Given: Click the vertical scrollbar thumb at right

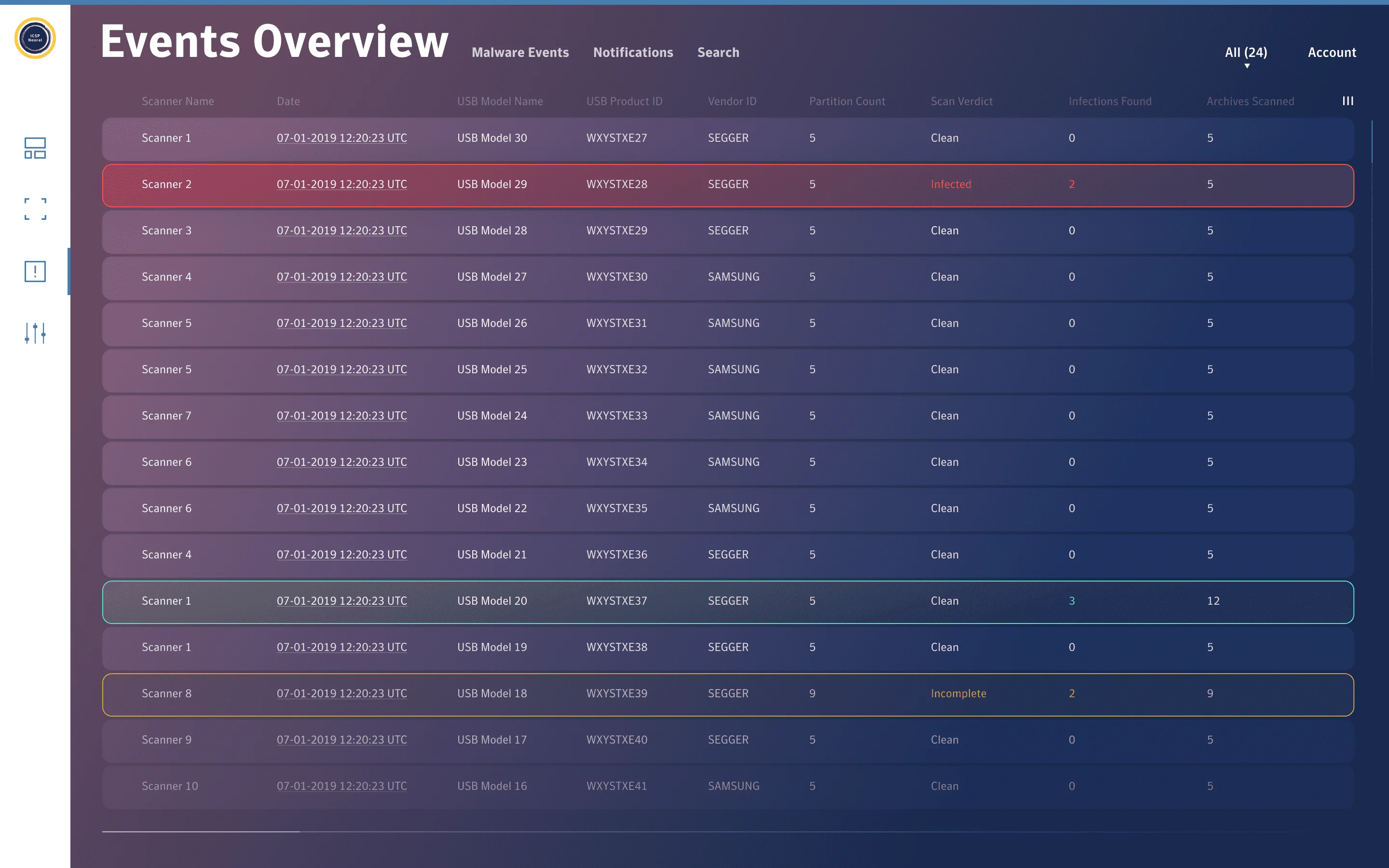Looking at the screenshot, I should (x=1372, y=142).
